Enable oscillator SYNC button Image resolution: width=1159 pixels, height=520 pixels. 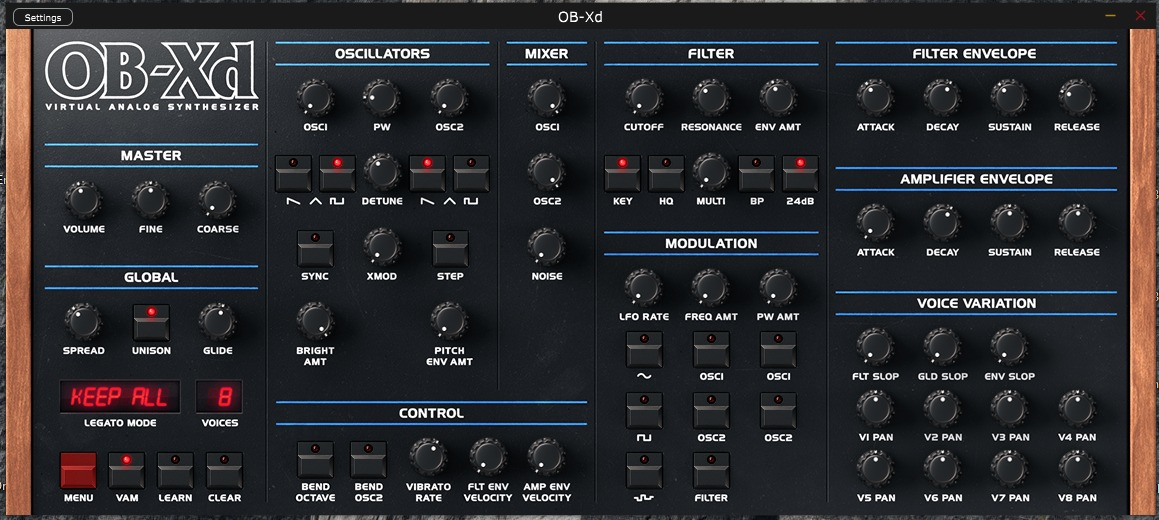pos(314,248)
